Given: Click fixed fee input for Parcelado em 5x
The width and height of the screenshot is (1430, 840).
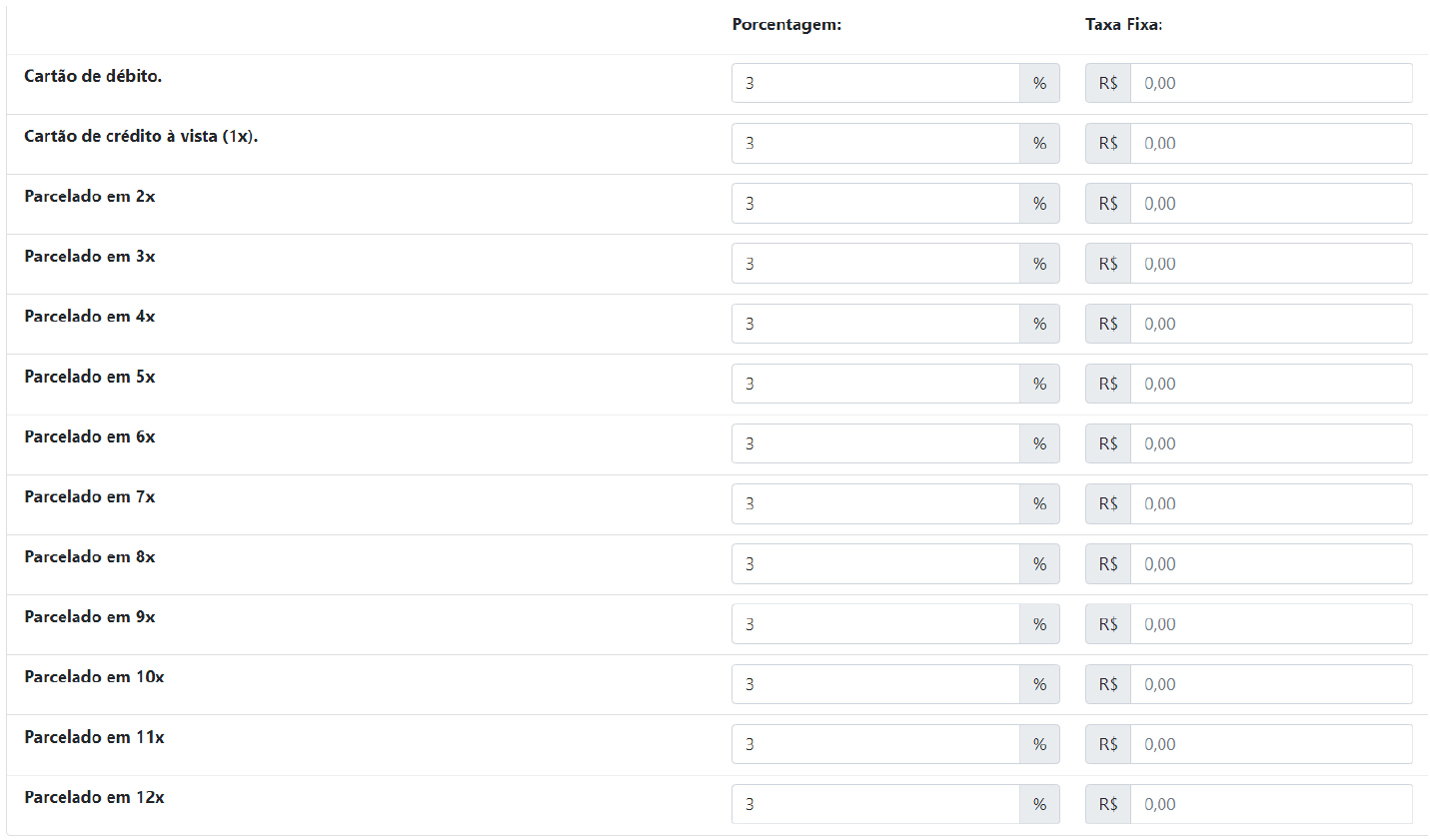Looking at the screenshot, I should [x=1270, y=384].
